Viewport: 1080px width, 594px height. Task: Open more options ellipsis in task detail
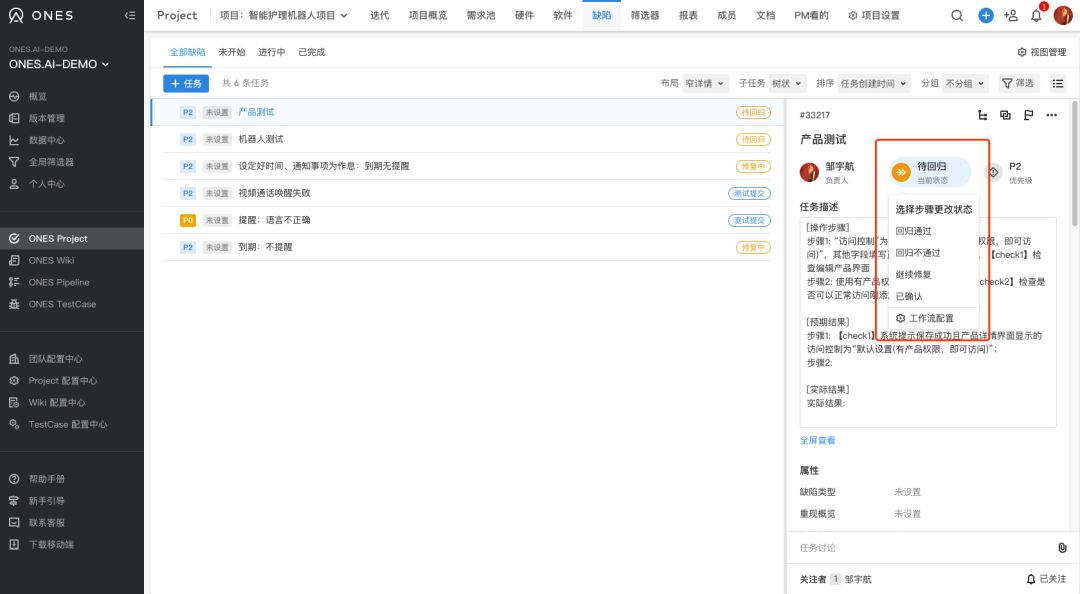tap(1051, 115)
